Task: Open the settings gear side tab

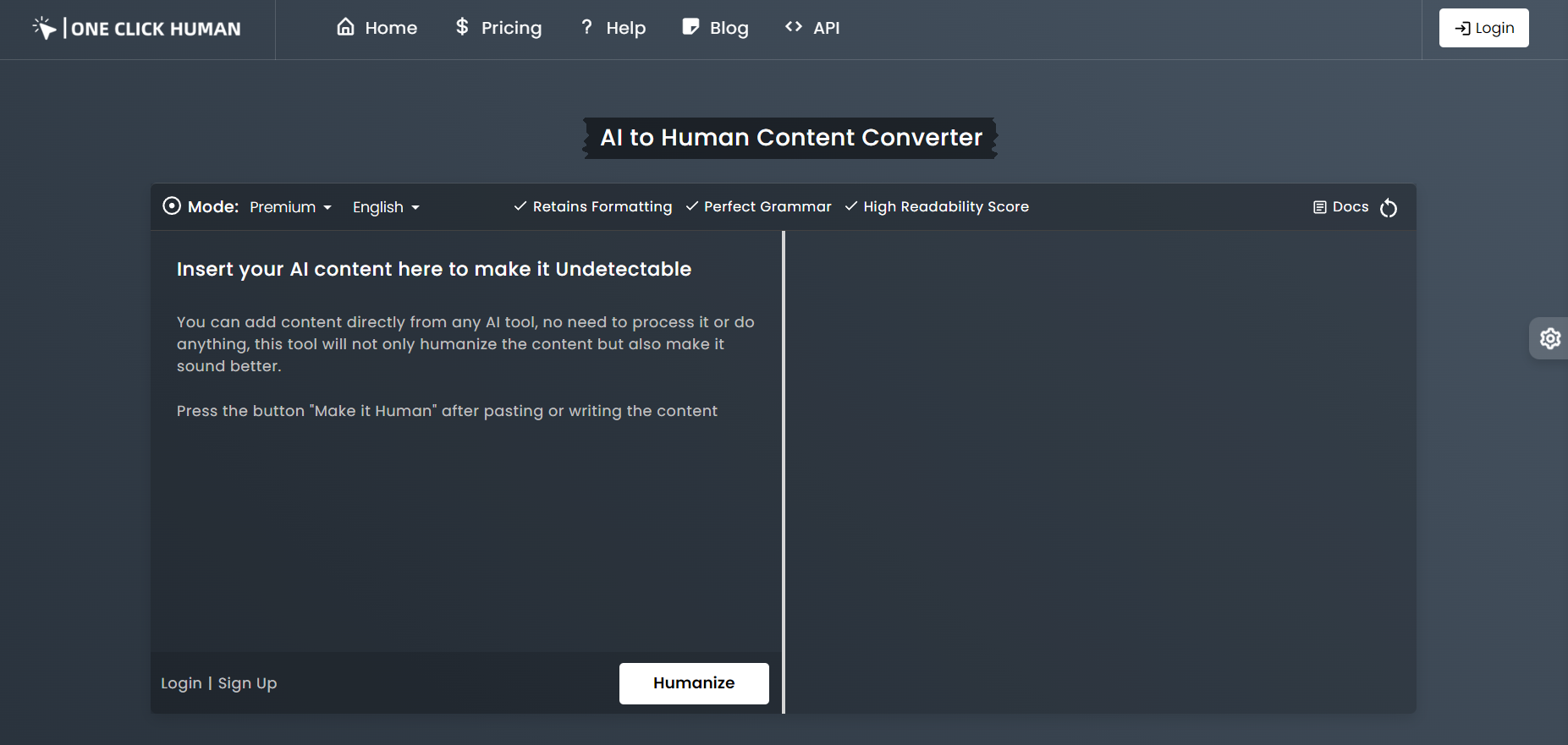Action: pyautogui.click(x=1549, y=338)
